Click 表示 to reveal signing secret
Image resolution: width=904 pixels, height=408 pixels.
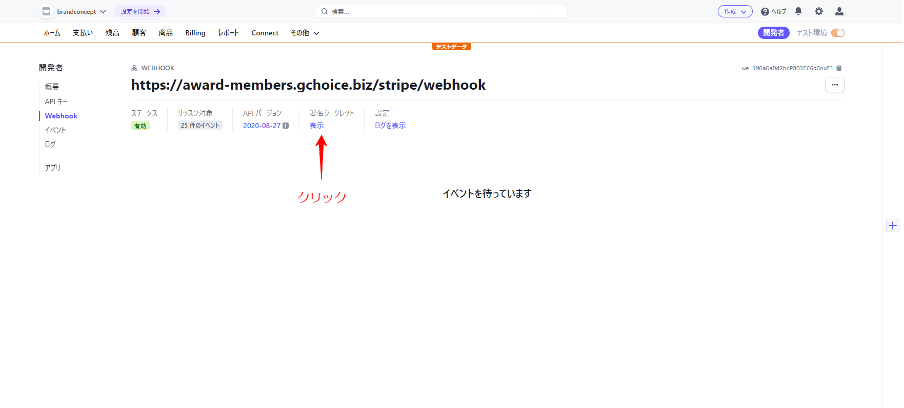(x=316, y=126)
